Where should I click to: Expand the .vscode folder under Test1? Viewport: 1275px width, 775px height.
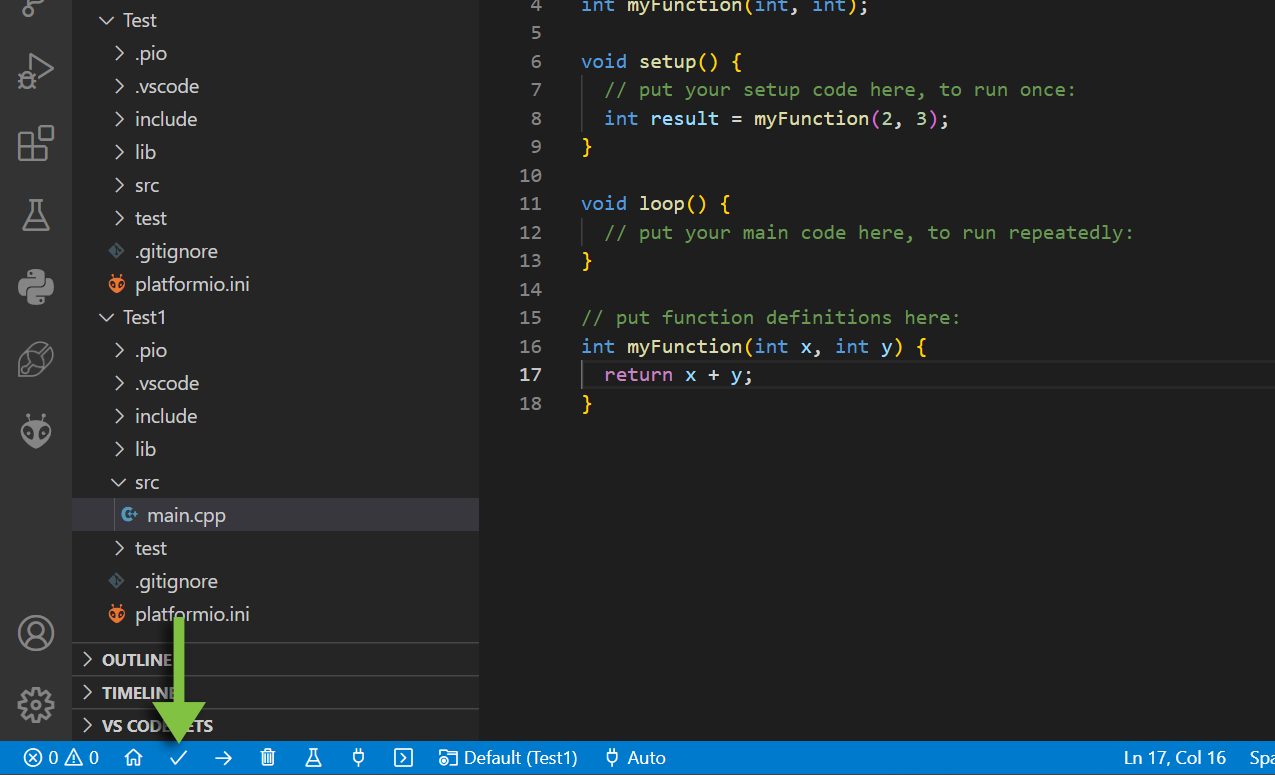[x=275, y=383]
